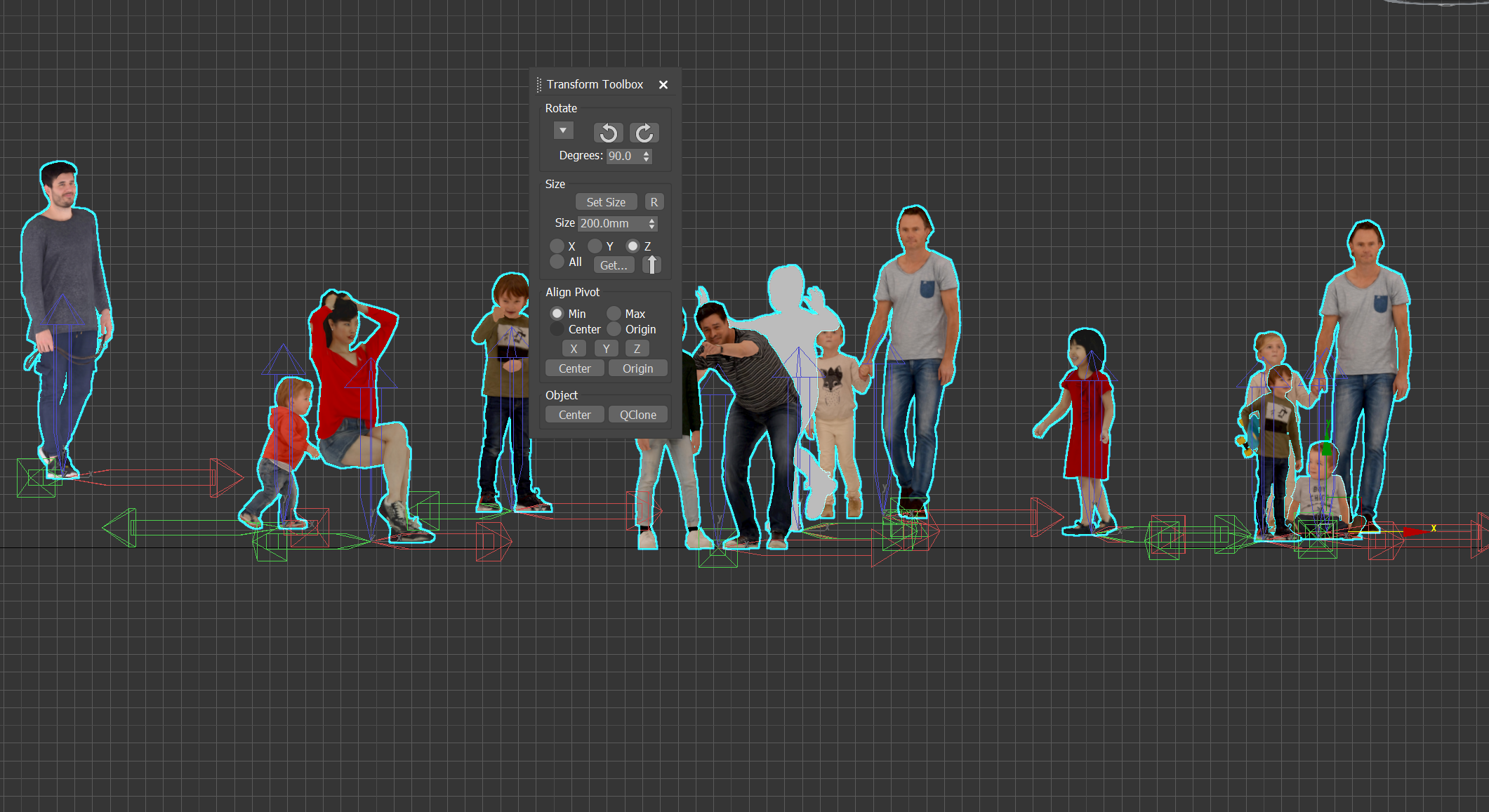Align pivot on X axis button
The height and width of the screenshot is (812, 1489).
tap(574, 349)
